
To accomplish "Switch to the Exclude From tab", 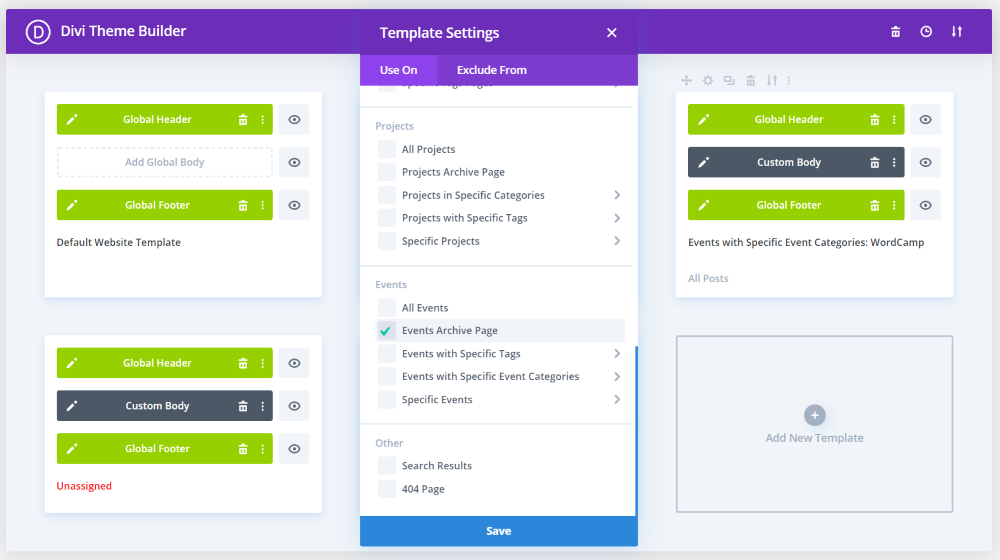I will (492, 70).
